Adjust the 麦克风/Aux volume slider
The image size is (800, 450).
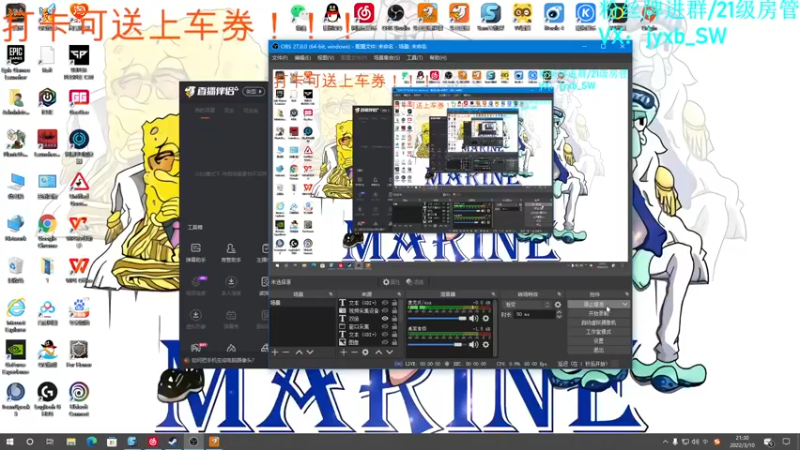[437, 318]
